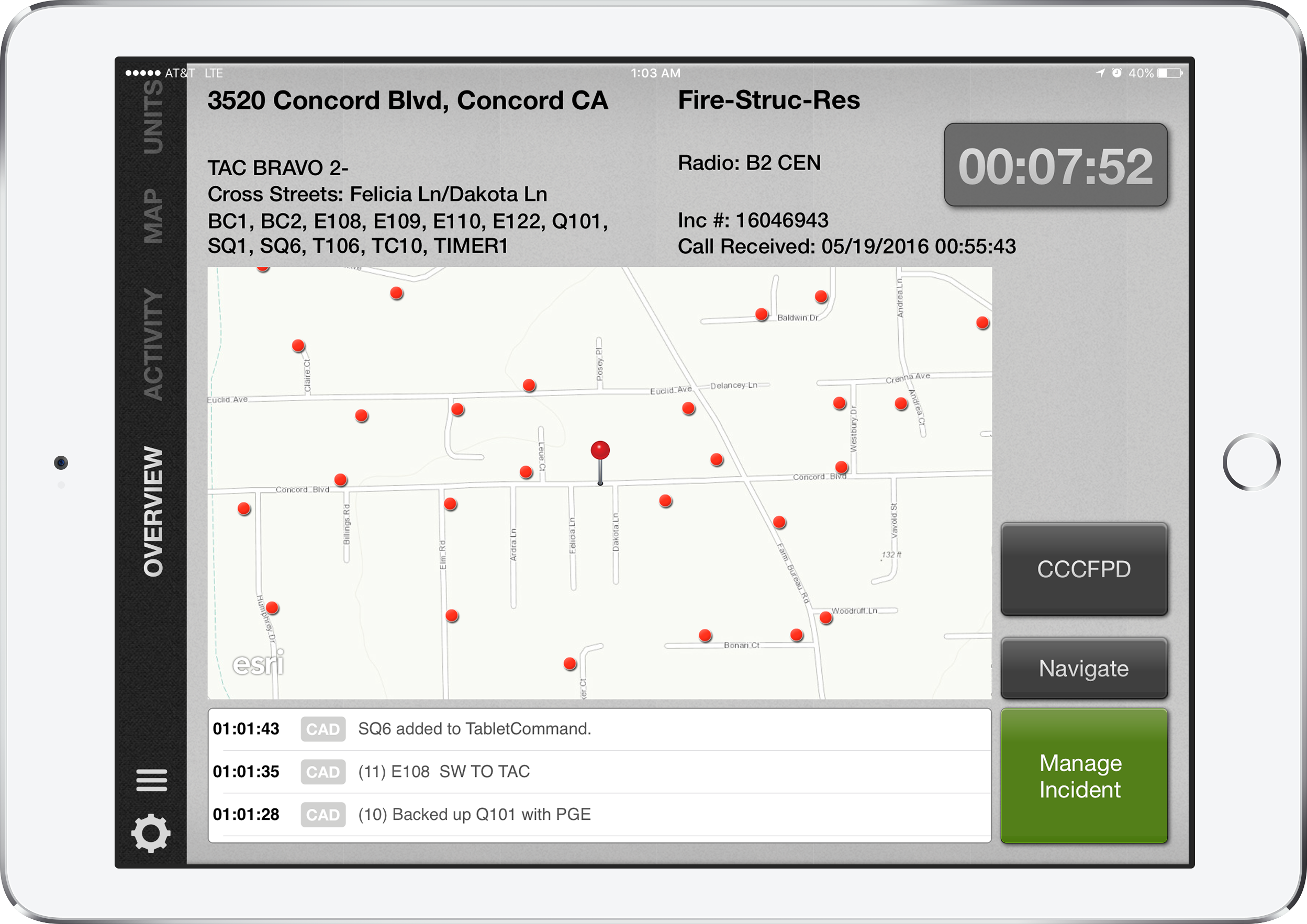Switch to the MAP tab
Image resolution: width=1307 pixels, height=924 pixels.
[152, 216]
